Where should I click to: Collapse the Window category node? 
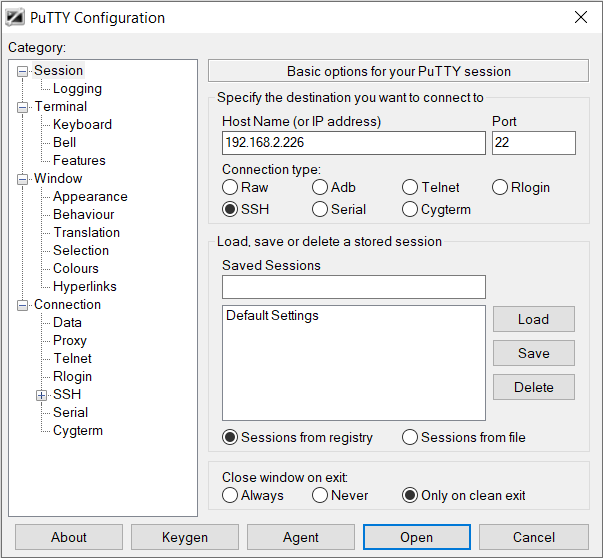click(23, 179)
